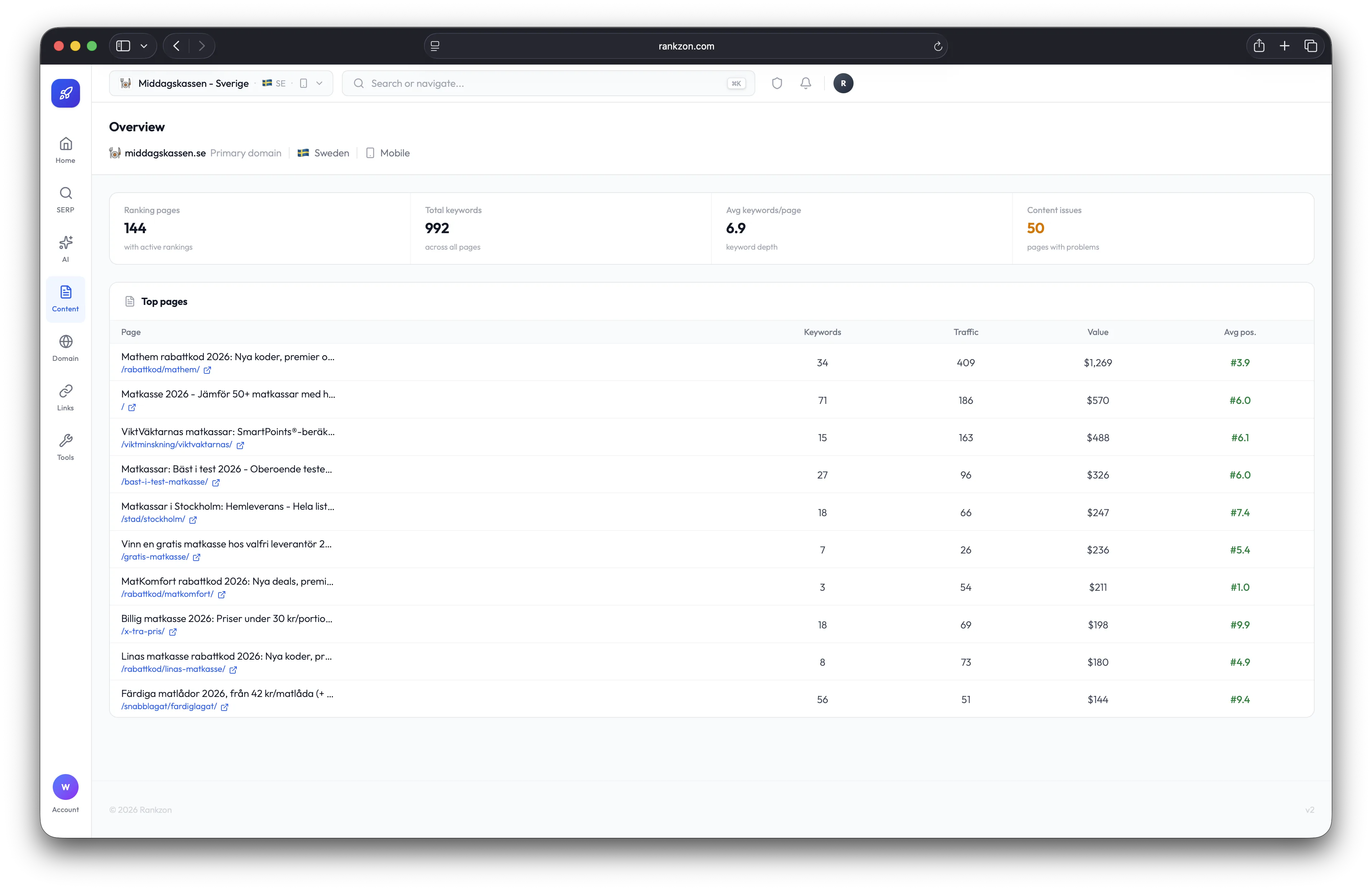Click the Avg pos. column header
Viewport: 1372px width, 891px height.
point(1240,333)
